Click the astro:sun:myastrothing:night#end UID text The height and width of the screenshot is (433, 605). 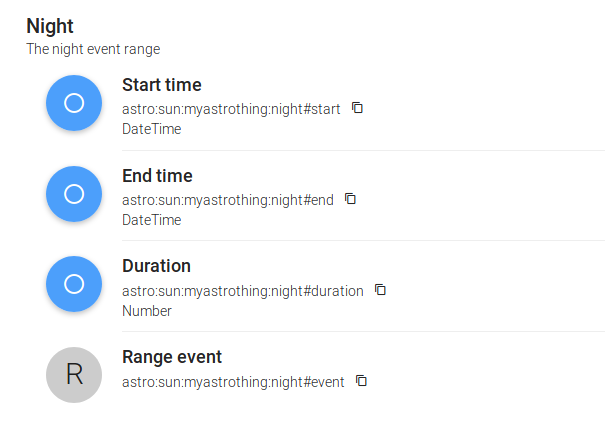227,200
